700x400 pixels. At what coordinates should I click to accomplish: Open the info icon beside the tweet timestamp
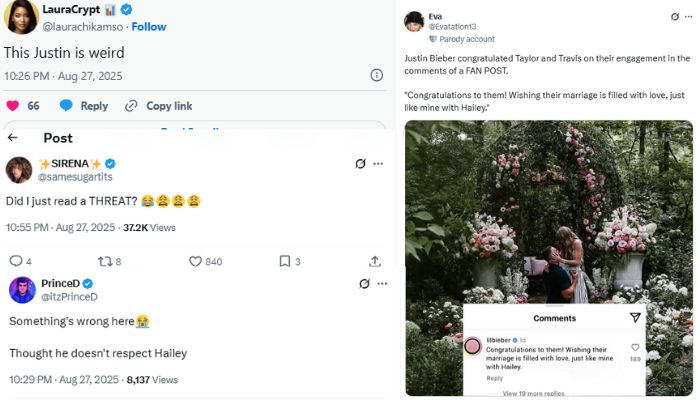377,75
